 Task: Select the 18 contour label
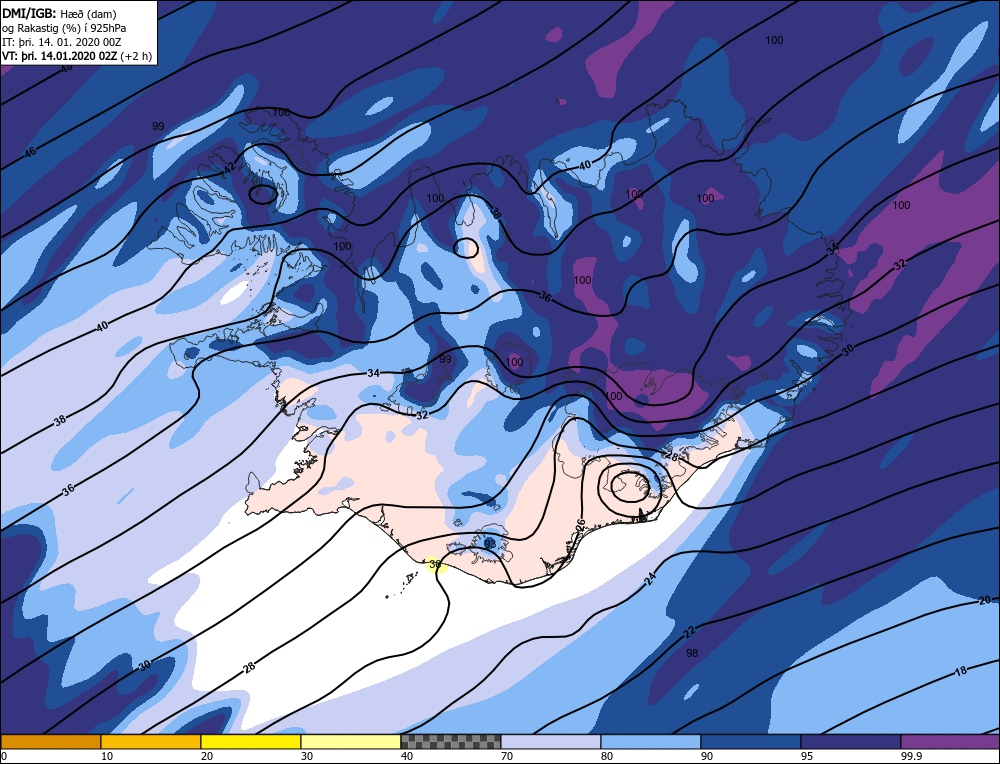(961, 670)
